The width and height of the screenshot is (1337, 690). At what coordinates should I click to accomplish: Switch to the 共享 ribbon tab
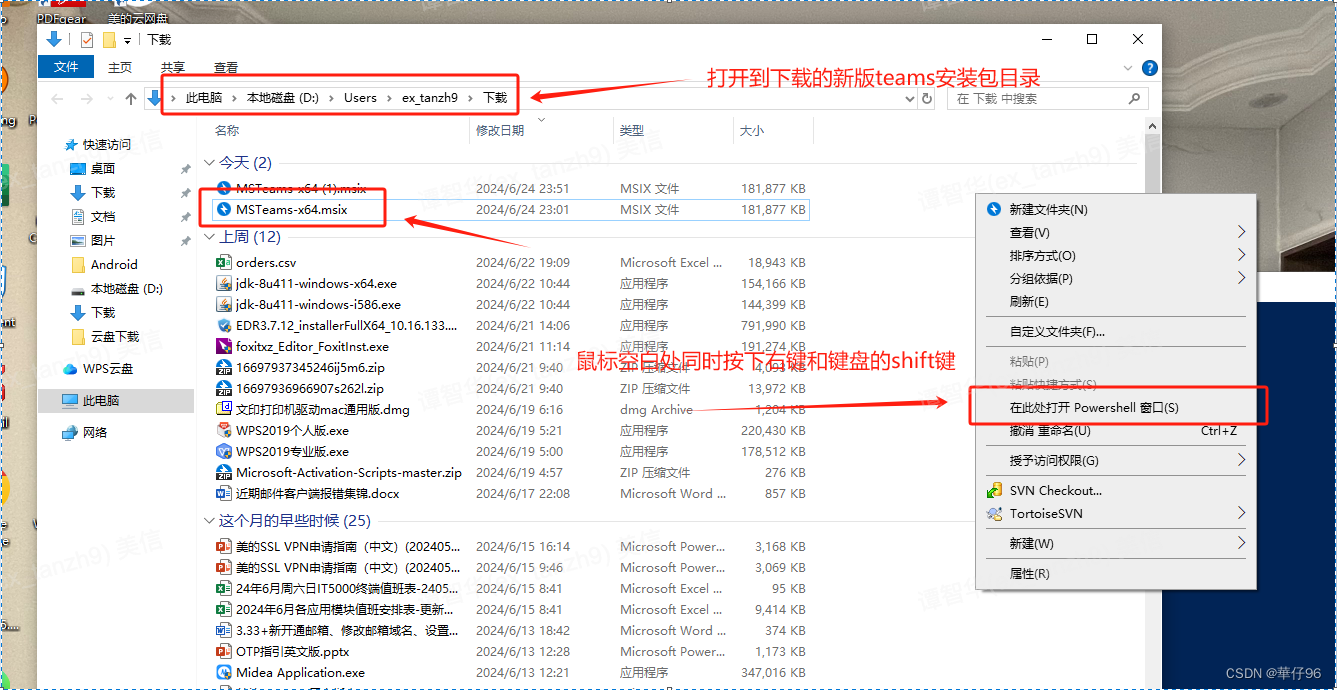[x=173, y=67]
